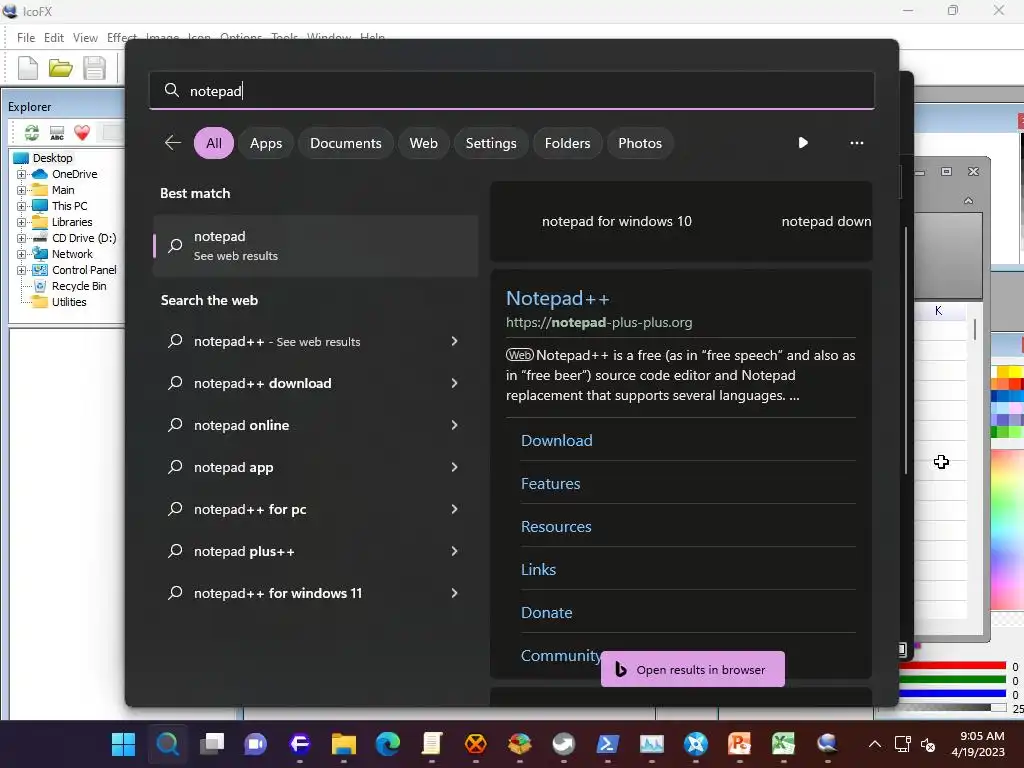Click the notepad scroll-paper icon on taskbar
The height and width of the screenshot is (768, 1024).
[x=432, y=744]
